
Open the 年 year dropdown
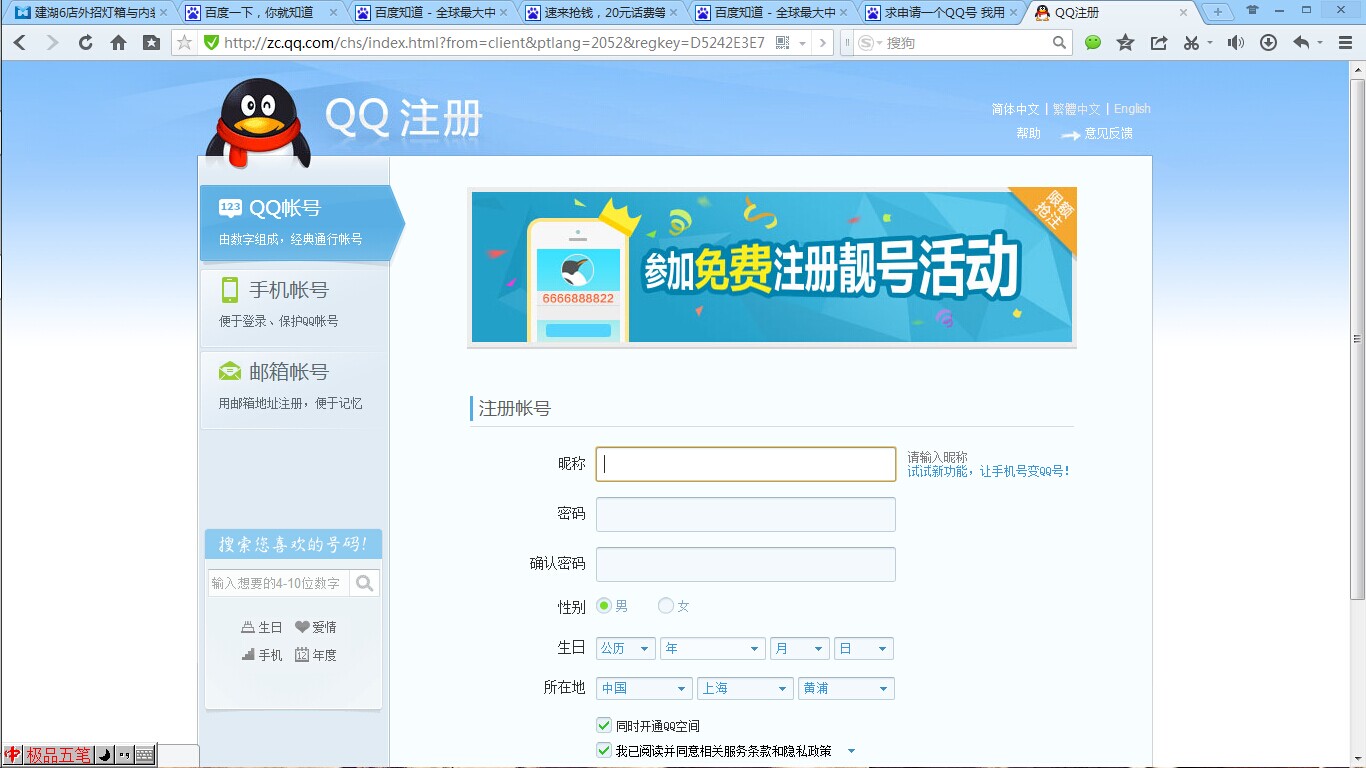[712, 648]
